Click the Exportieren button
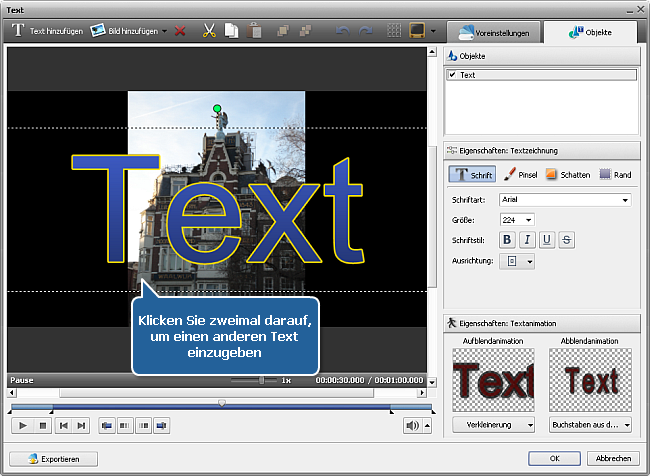 point(56,458)
